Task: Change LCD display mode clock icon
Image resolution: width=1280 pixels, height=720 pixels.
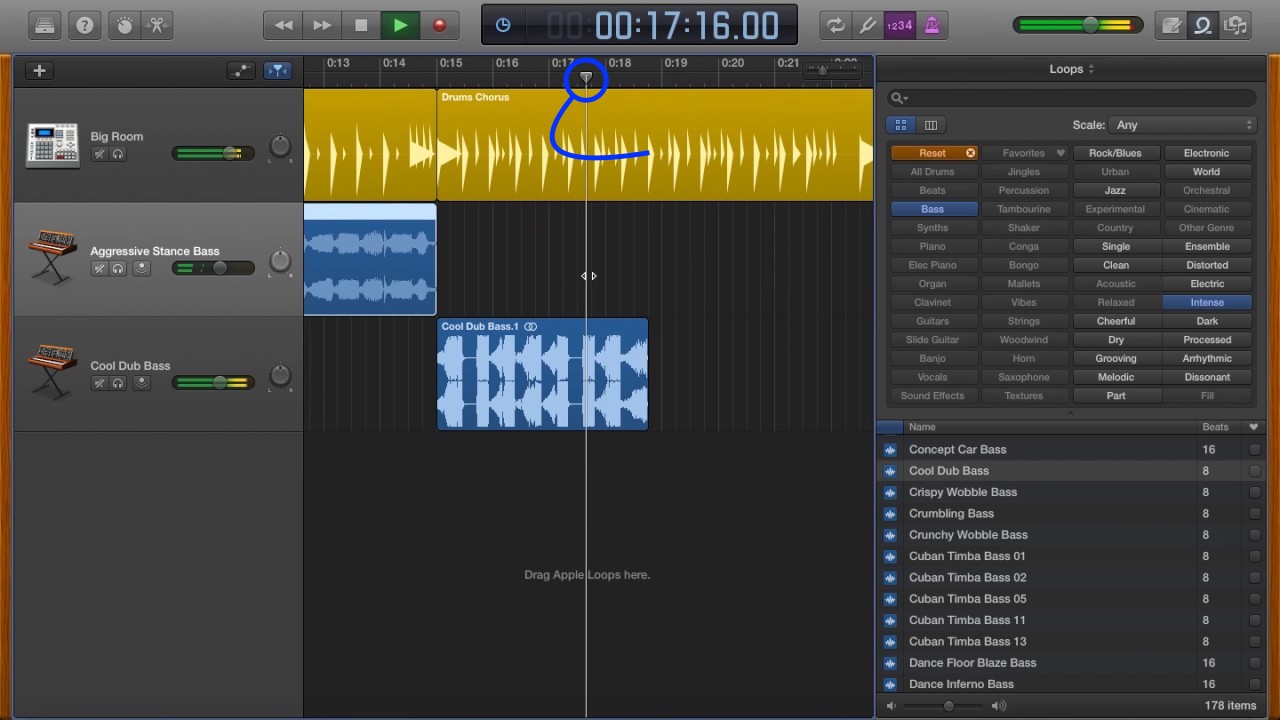Action: click(503, 25)
